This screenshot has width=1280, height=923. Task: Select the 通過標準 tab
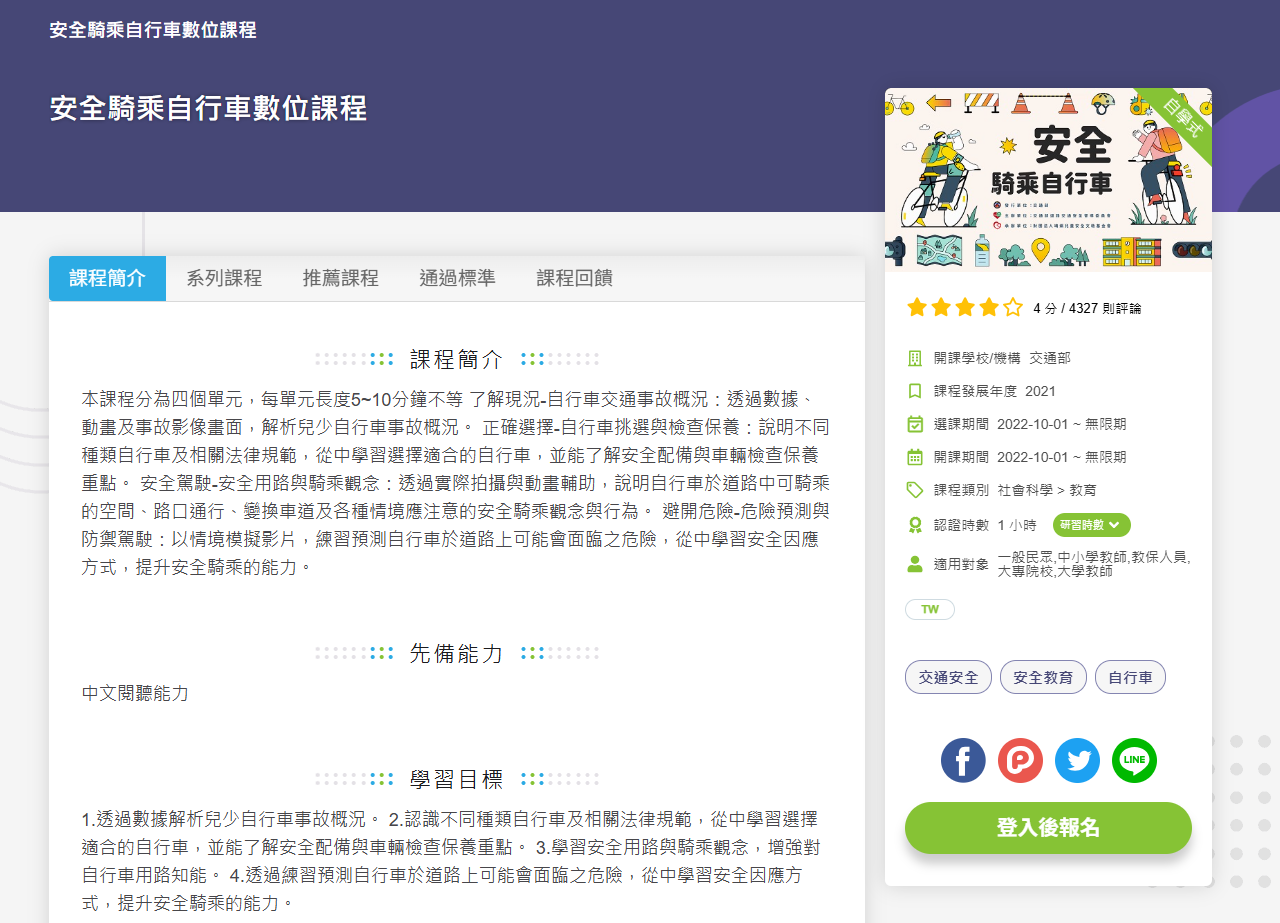tap(457, 279)
